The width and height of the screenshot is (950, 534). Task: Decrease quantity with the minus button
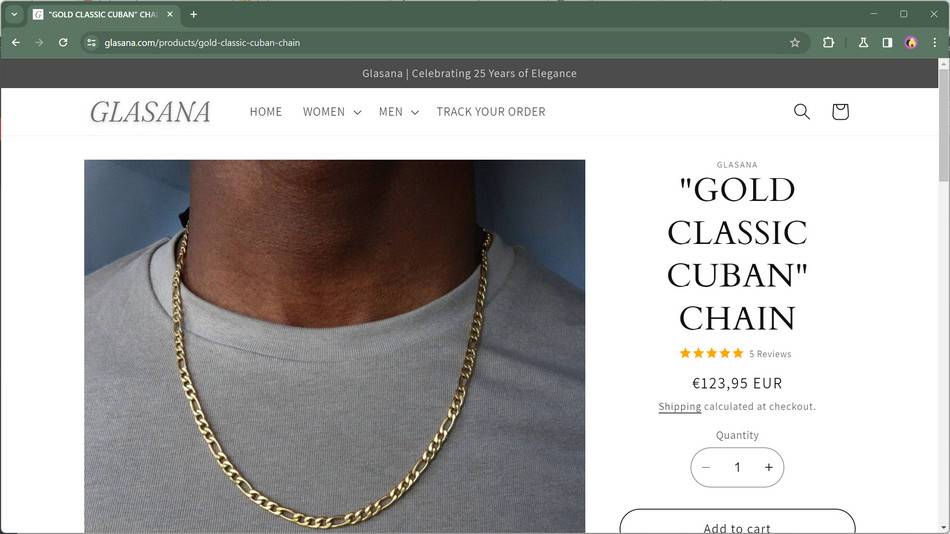click(x=706, y=468)
